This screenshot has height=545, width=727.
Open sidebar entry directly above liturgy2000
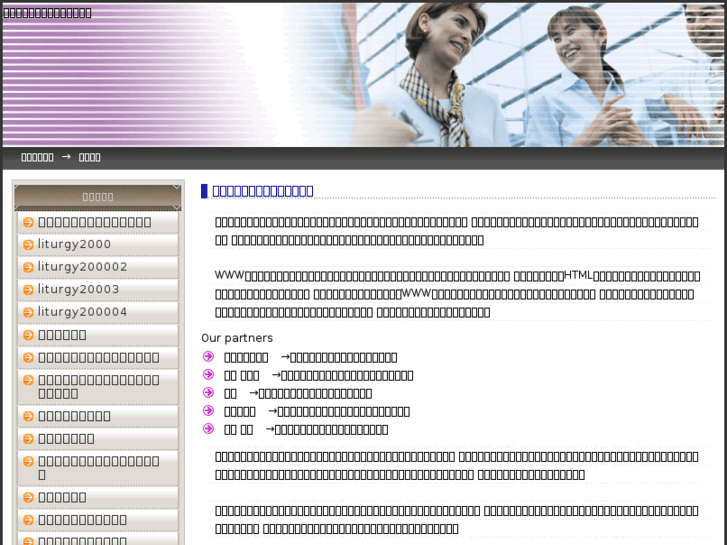point(95,222)
